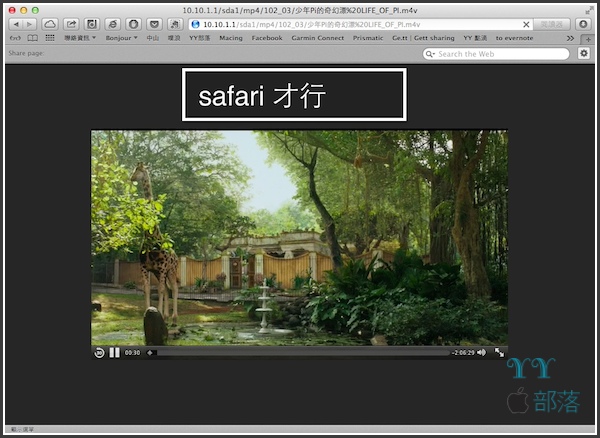Click the -2:06:29 remaining time label
Image resolution: width=600 pixels, height=438 pixels.
(463, 353)
